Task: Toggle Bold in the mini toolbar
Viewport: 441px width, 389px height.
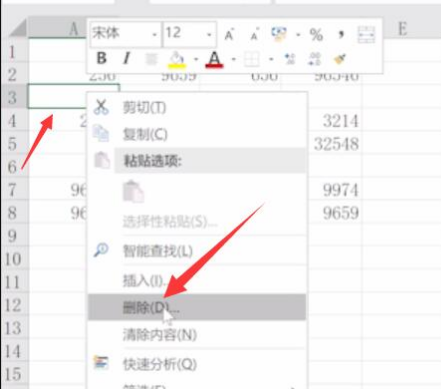Action: [101, 59]
